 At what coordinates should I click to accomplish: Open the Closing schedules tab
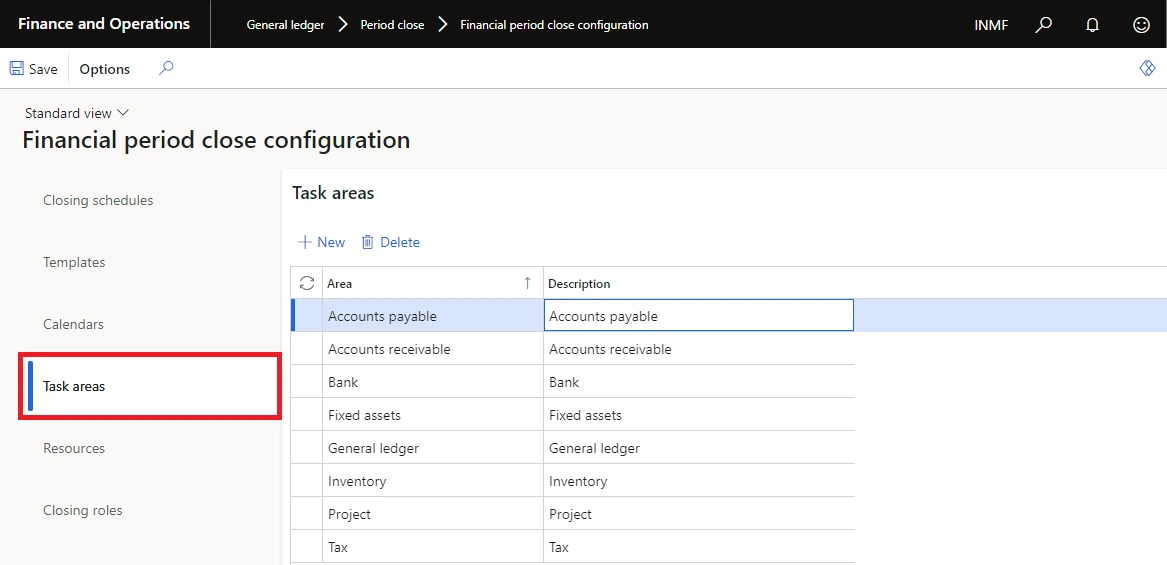click(x=98, y=200)
